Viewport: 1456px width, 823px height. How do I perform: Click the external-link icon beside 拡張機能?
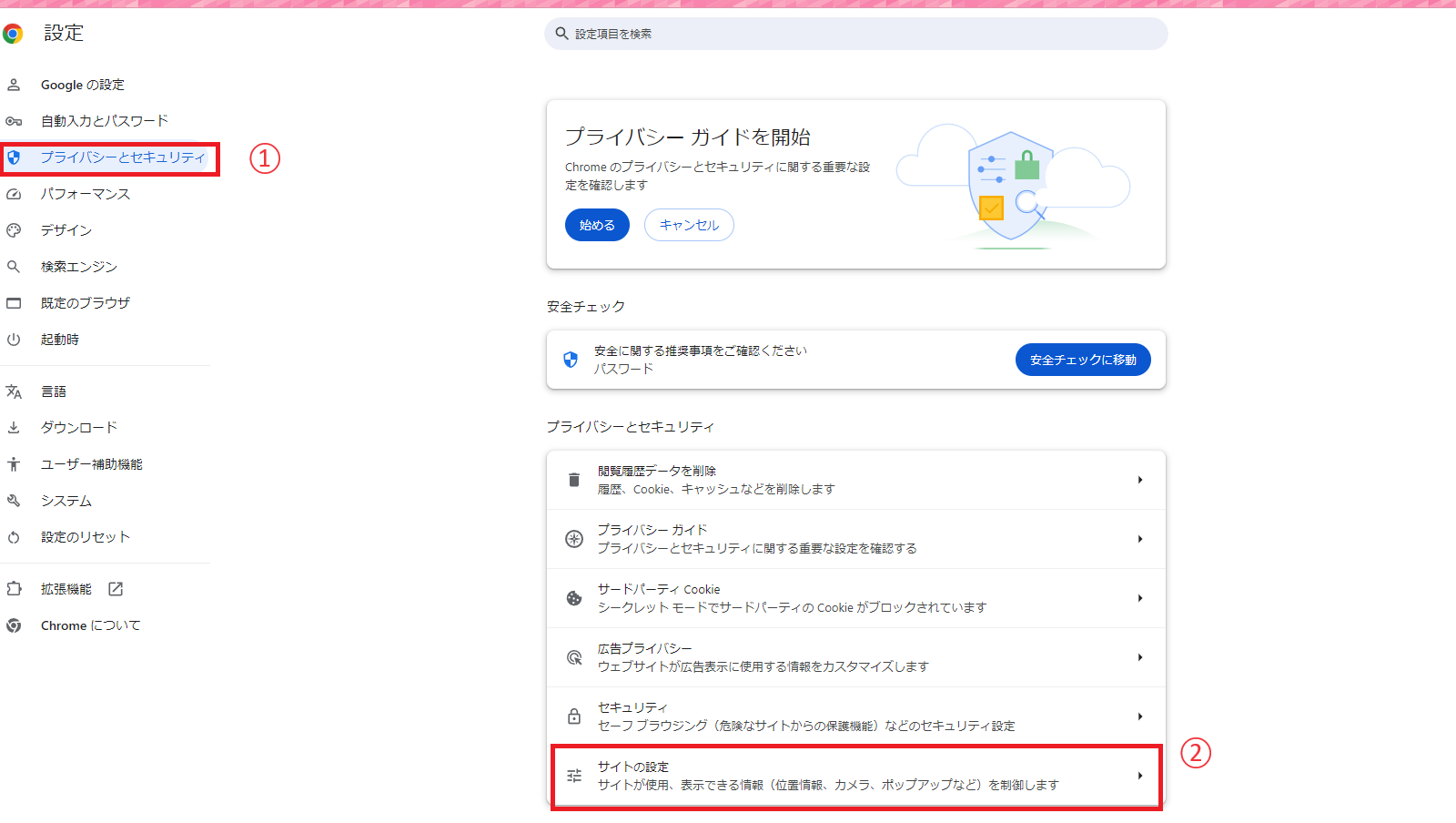(x=116, y=589)
